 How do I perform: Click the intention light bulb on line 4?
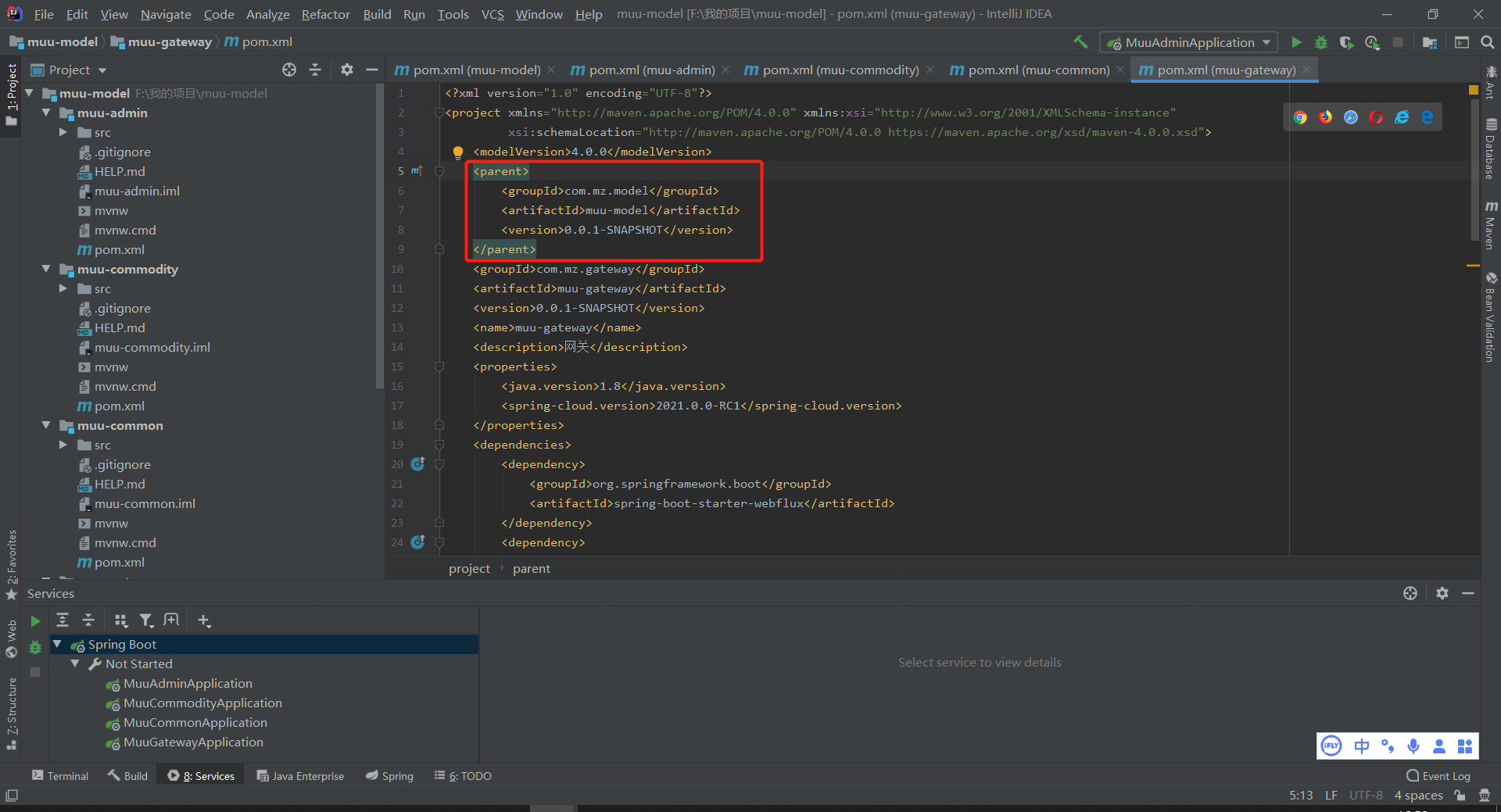coord(458,152)
